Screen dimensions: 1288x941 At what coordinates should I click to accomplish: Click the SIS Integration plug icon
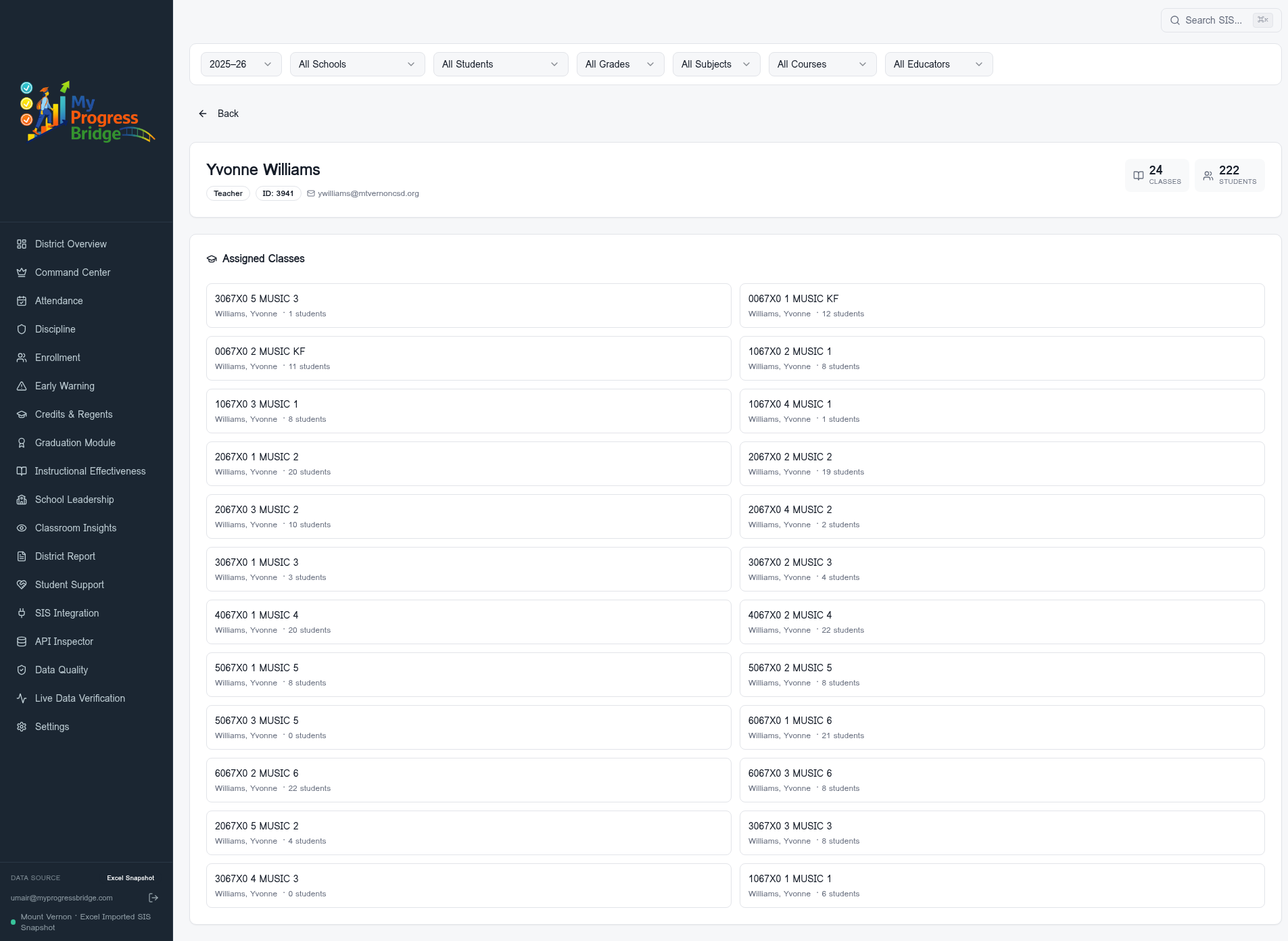coord(22,613)
